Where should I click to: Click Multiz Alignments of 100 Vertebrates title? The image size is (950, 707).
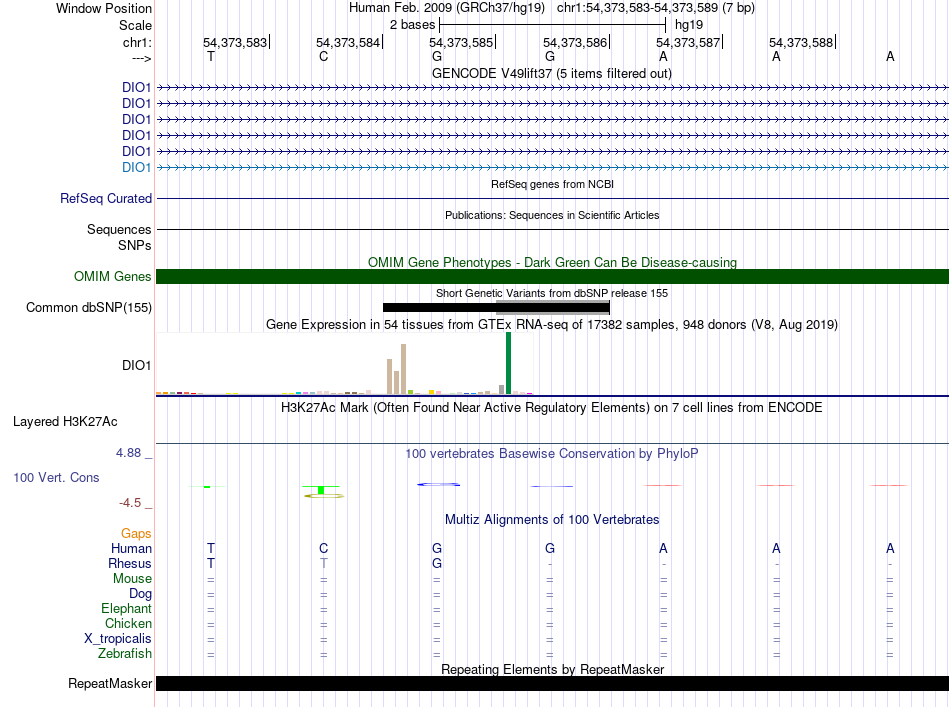tap(552, 520)
